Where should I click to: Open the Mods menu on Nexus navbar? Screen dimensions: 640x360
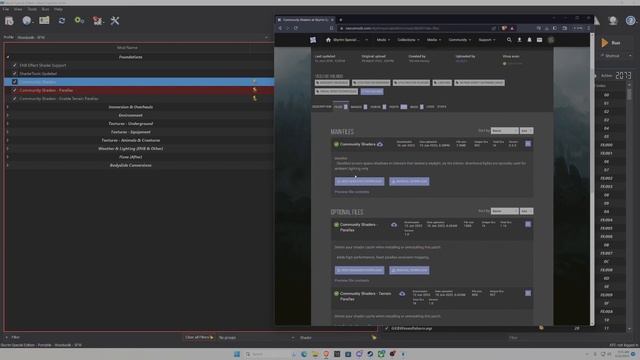pyautogui.click(x=383, y=40)
